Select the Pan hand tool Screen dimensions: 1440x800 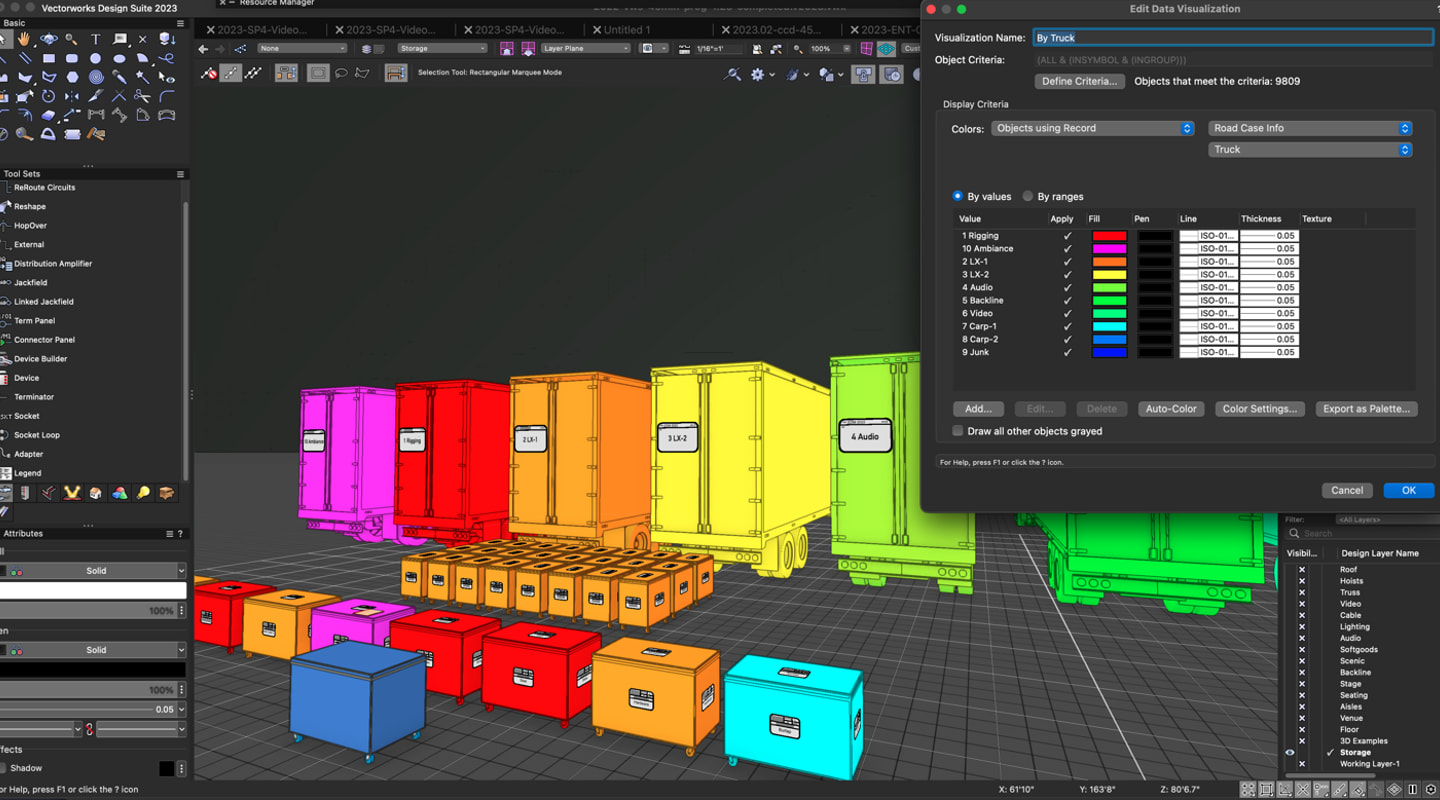(24, 39)
